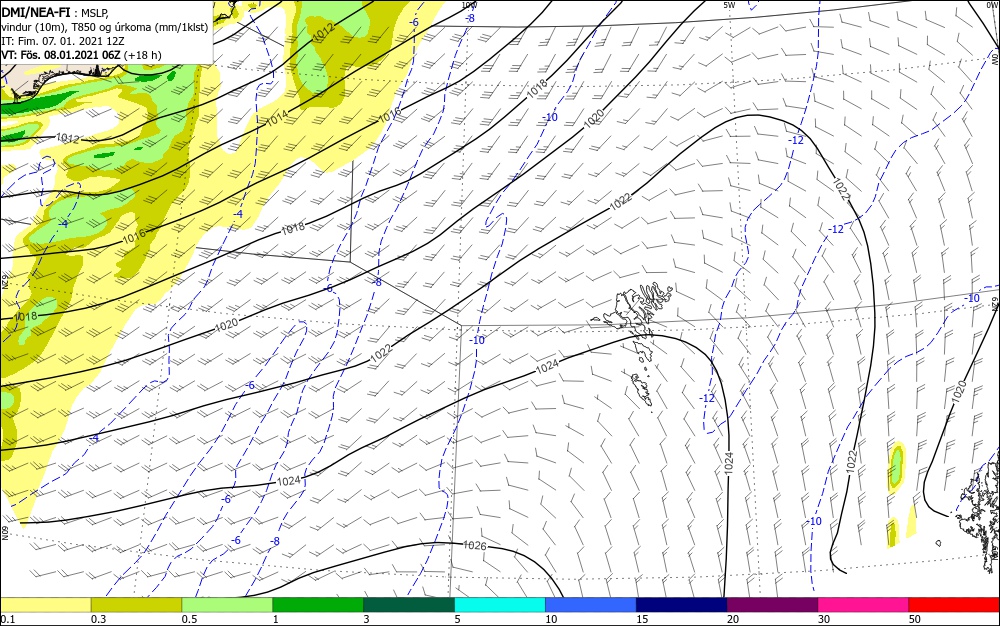Viewport: 1000px width, 626px height.
Task: Click the dark green 3 mm swatch
Action: click(x=409, y=605)
